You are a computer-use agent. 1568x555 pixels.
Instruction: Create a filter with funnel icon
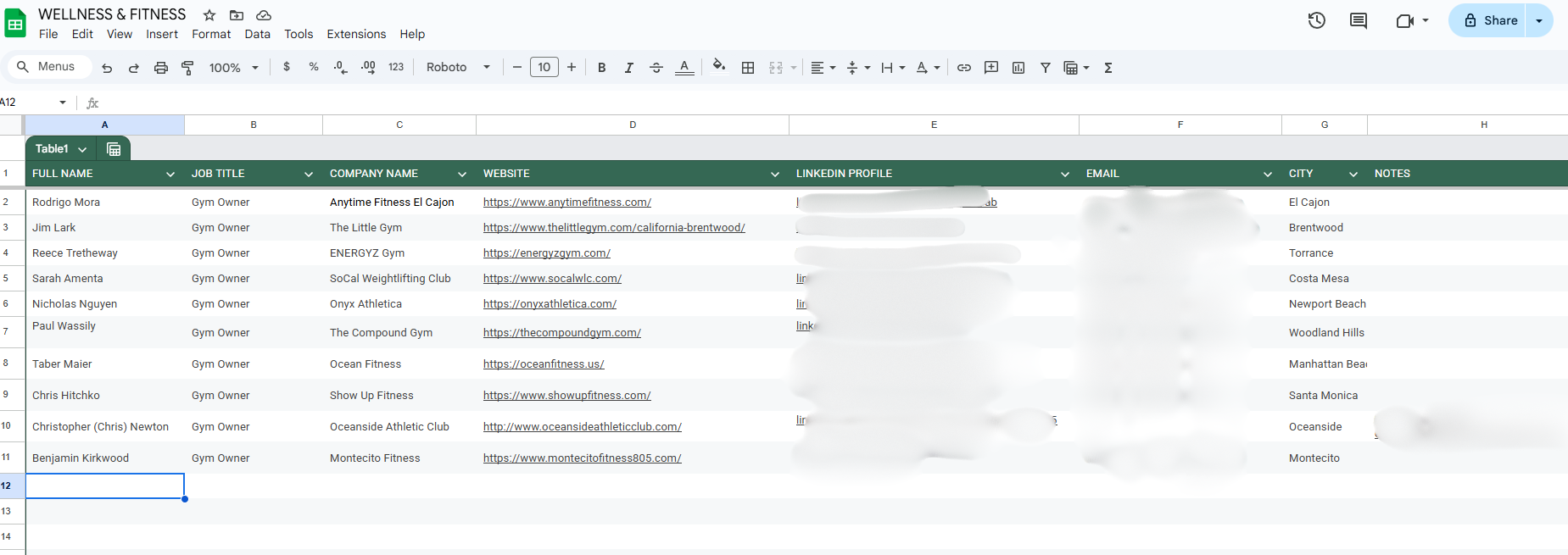(x=1046, y=68)
